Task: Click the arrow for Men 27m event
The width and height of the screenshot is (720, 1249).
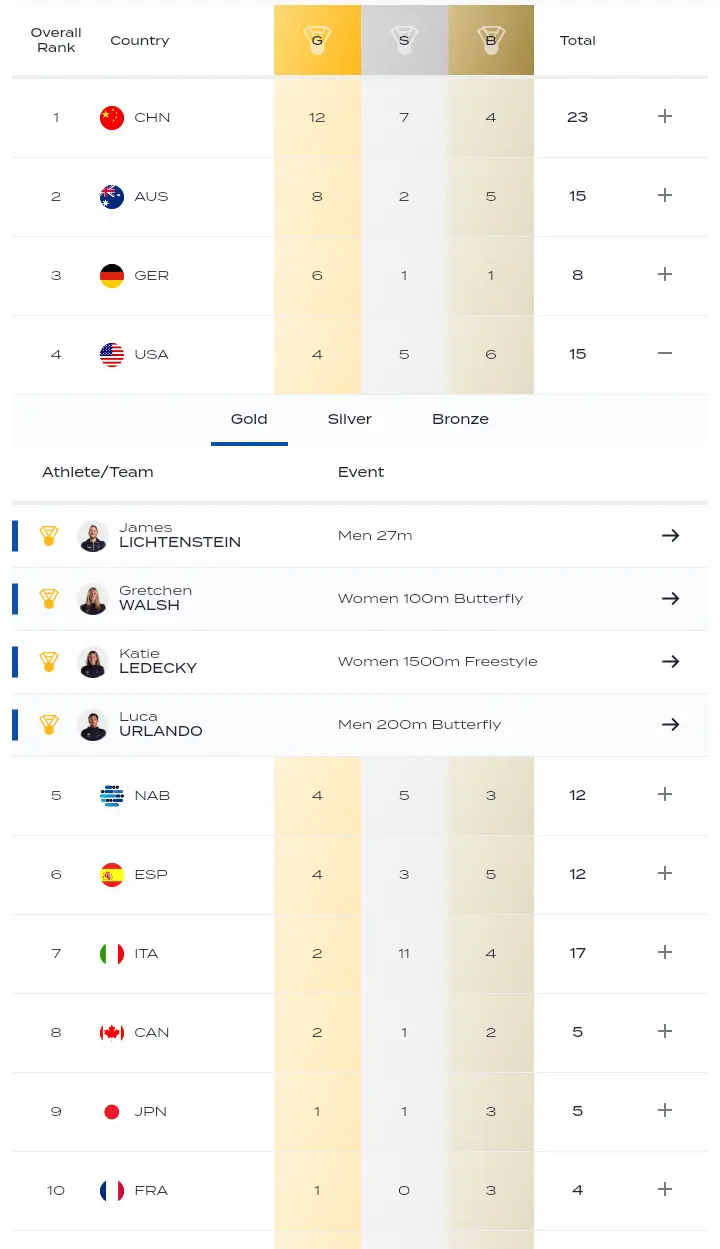Action: (x=670, y=535)
